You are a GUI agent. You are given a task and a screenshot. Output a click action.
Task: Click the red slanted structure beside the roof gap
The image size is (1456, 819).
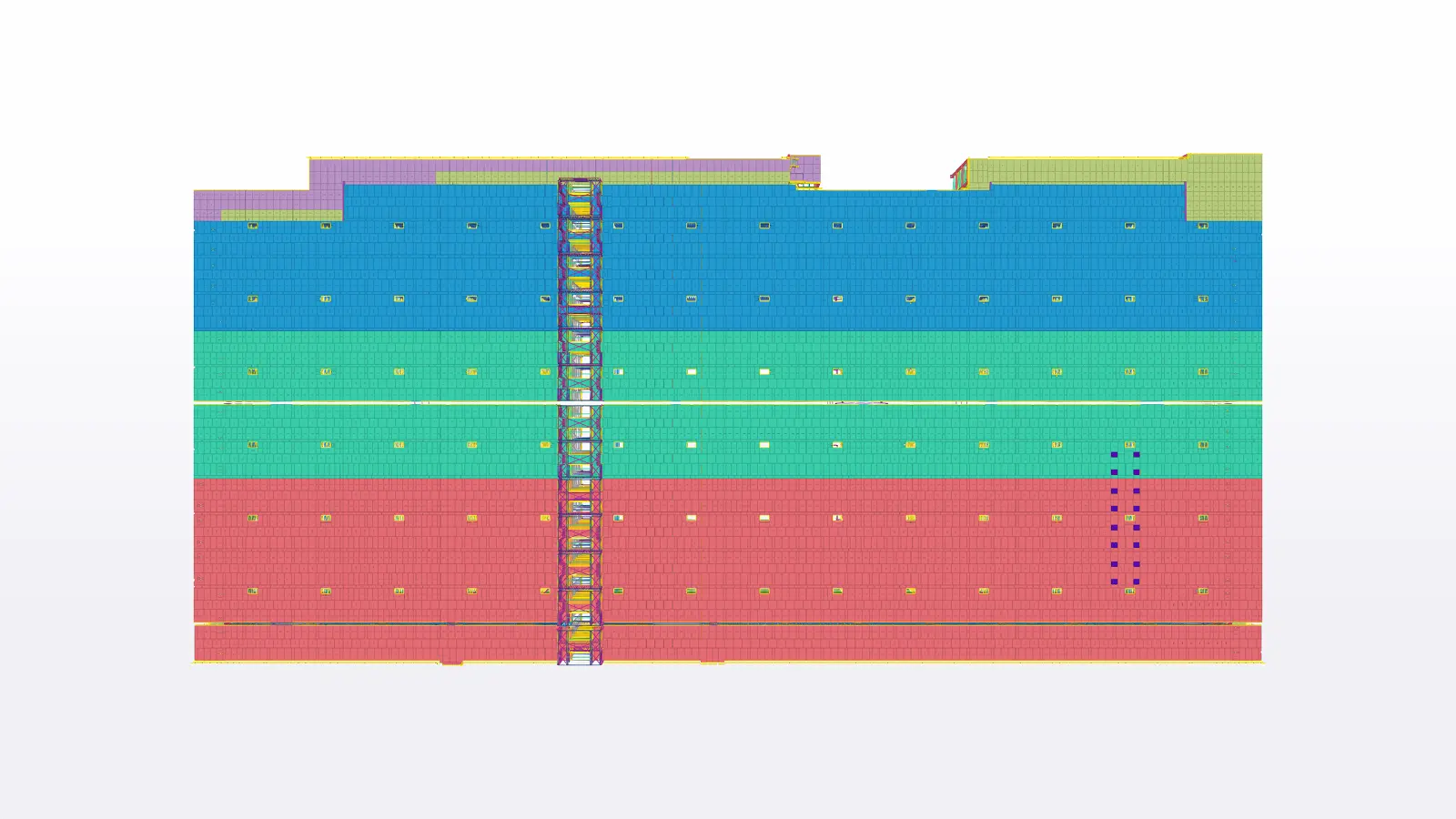[x=959, y=175]
